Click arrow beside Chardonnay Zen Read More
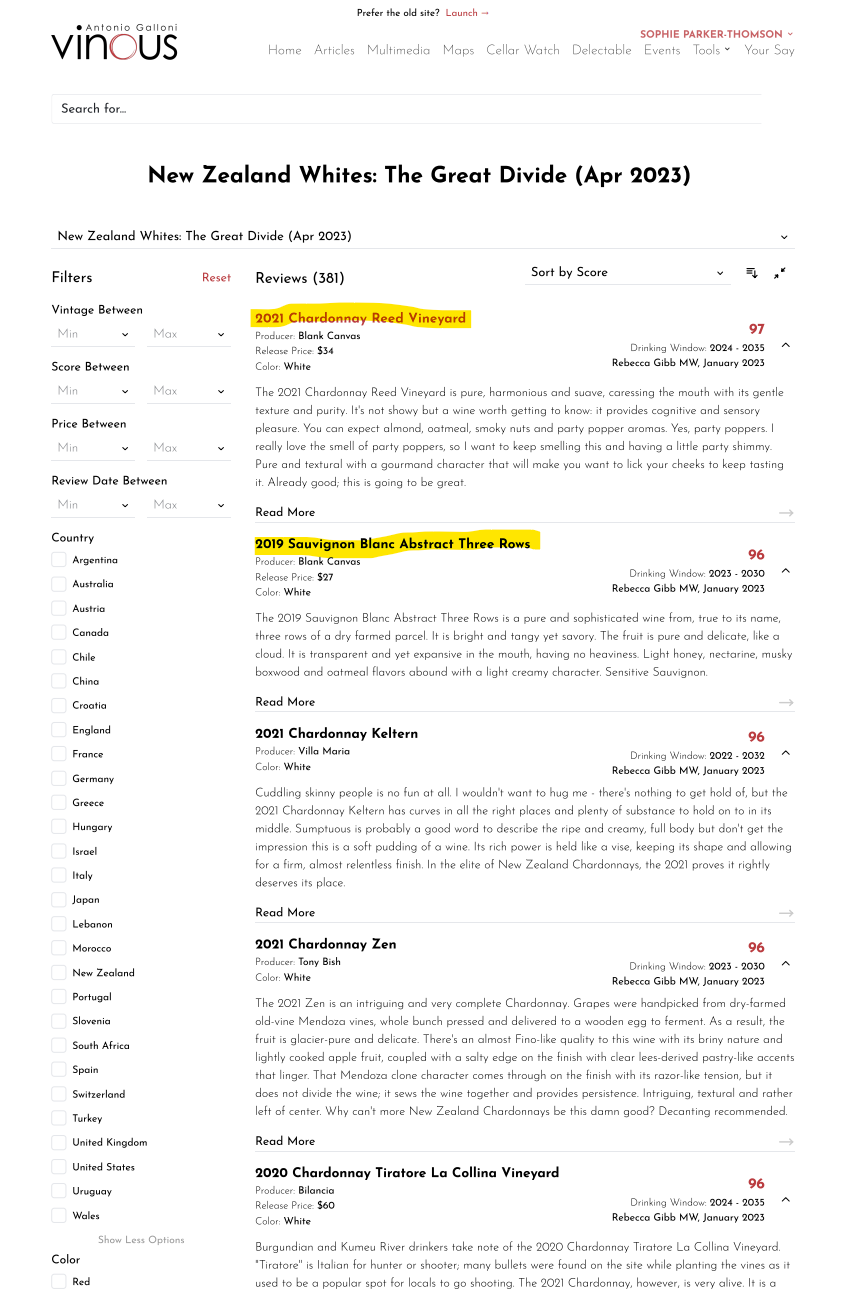The width and height of the screenshot is (856, 1291). [786, 1142]
